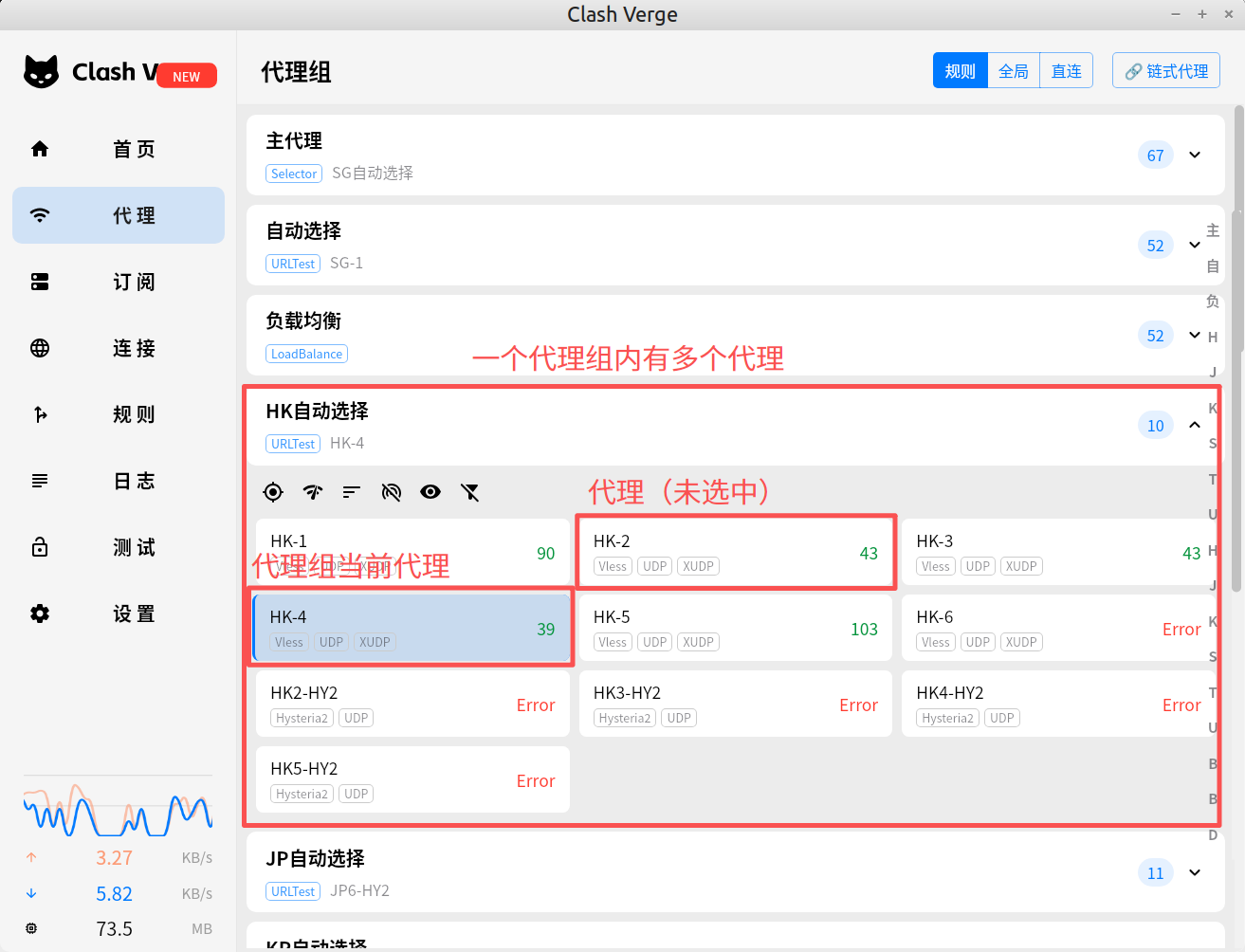Open the 链式代理 chain proxy button
The height and width of the screenshot is (952, 1245).
(x=1166, y=71)
